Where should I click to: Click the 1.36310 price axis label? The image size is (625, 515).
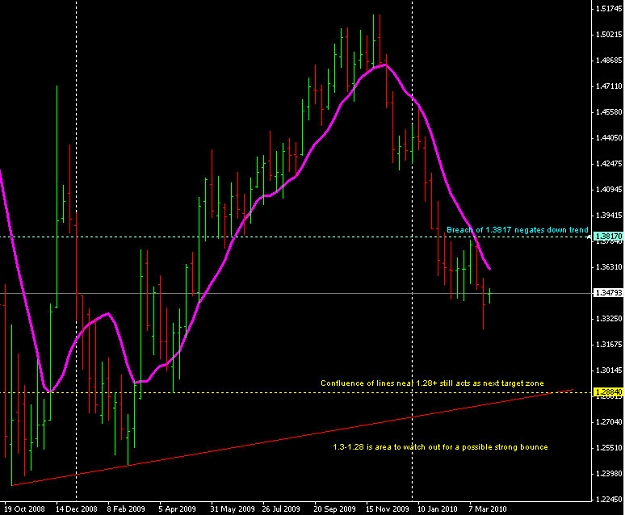tap(609, 267)
